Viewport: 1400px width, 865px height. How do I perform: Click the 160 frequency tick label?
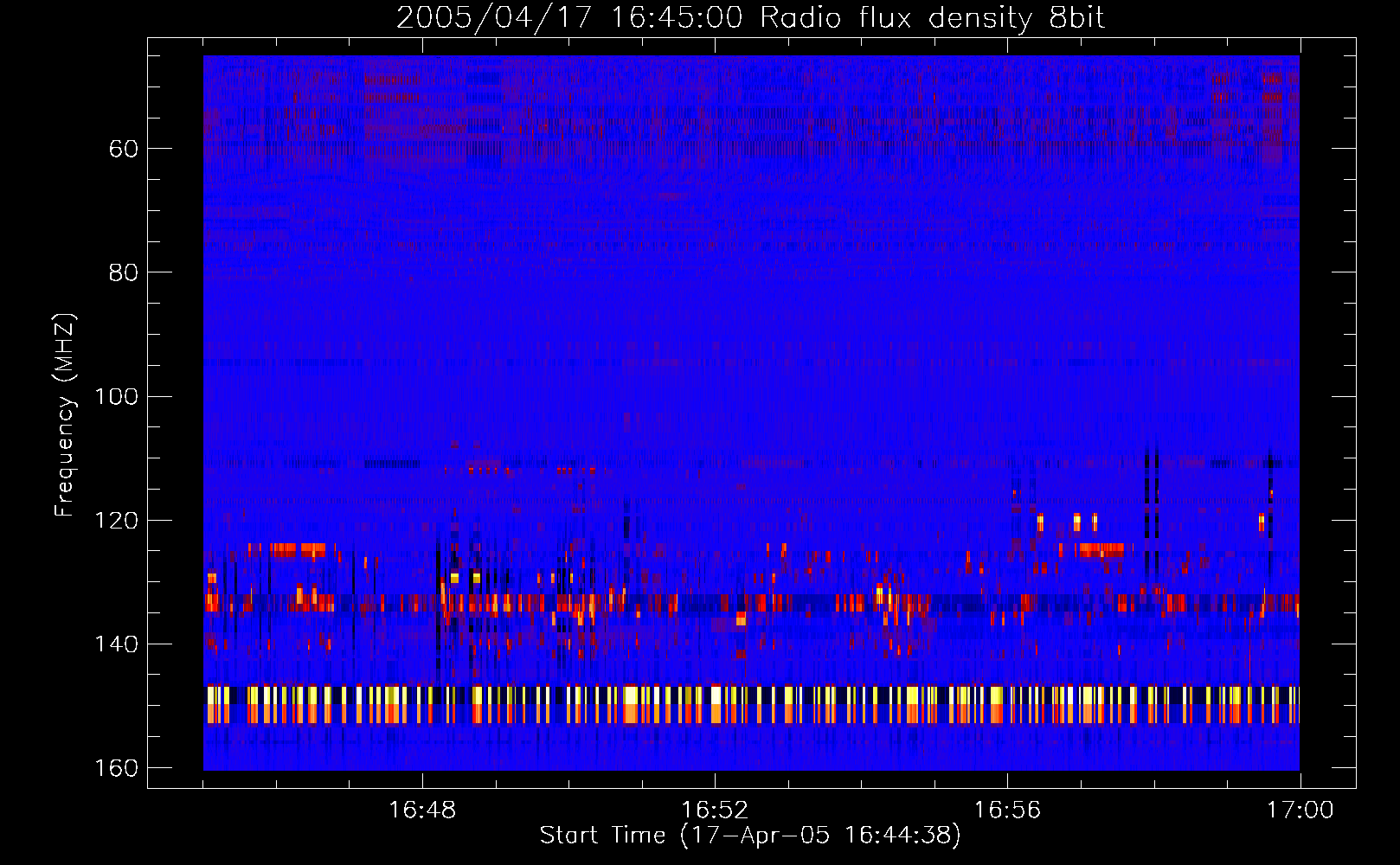116,768
